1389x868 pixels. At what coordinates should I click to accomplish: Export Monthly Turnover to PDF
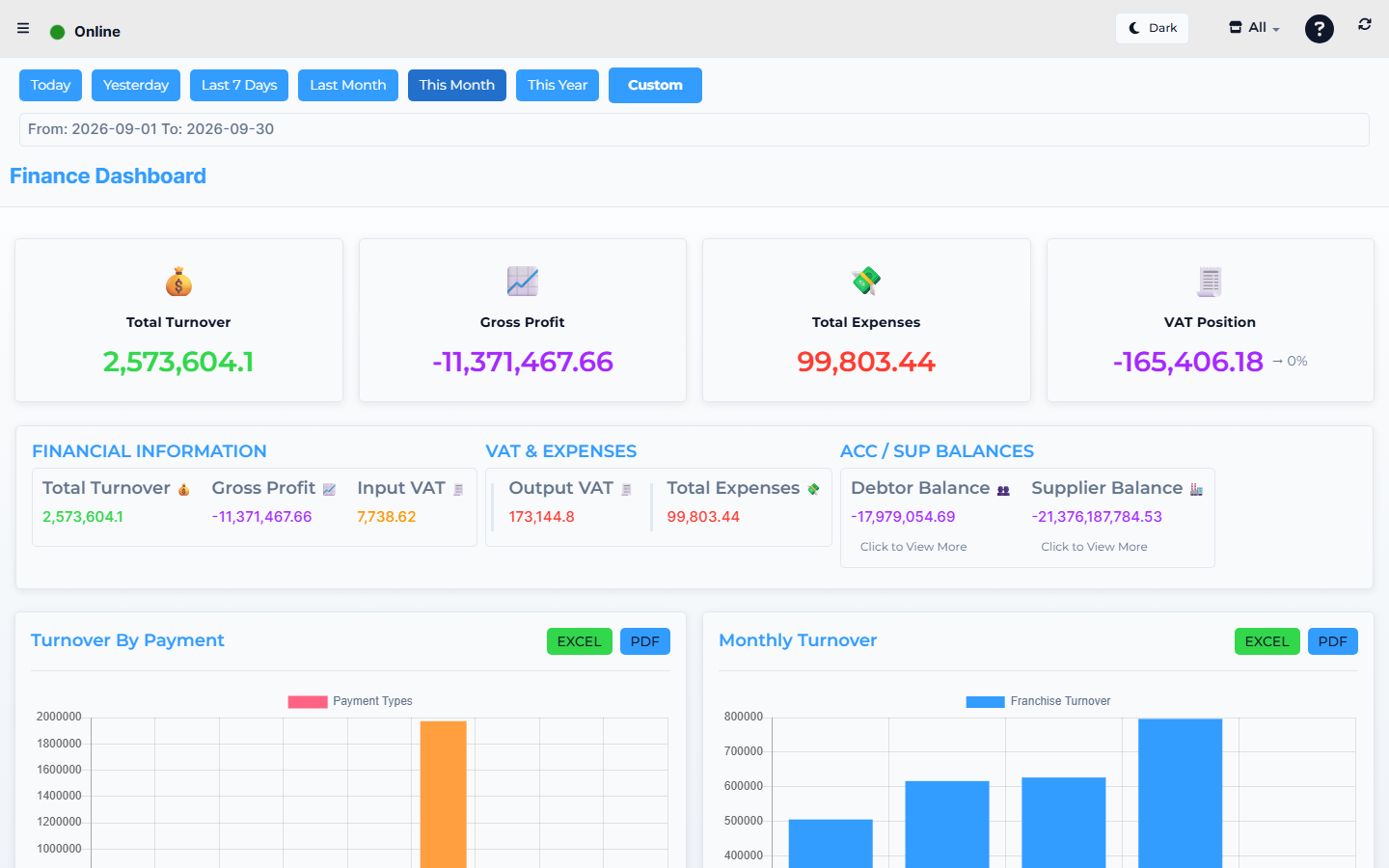click(x=1333, y=641)
